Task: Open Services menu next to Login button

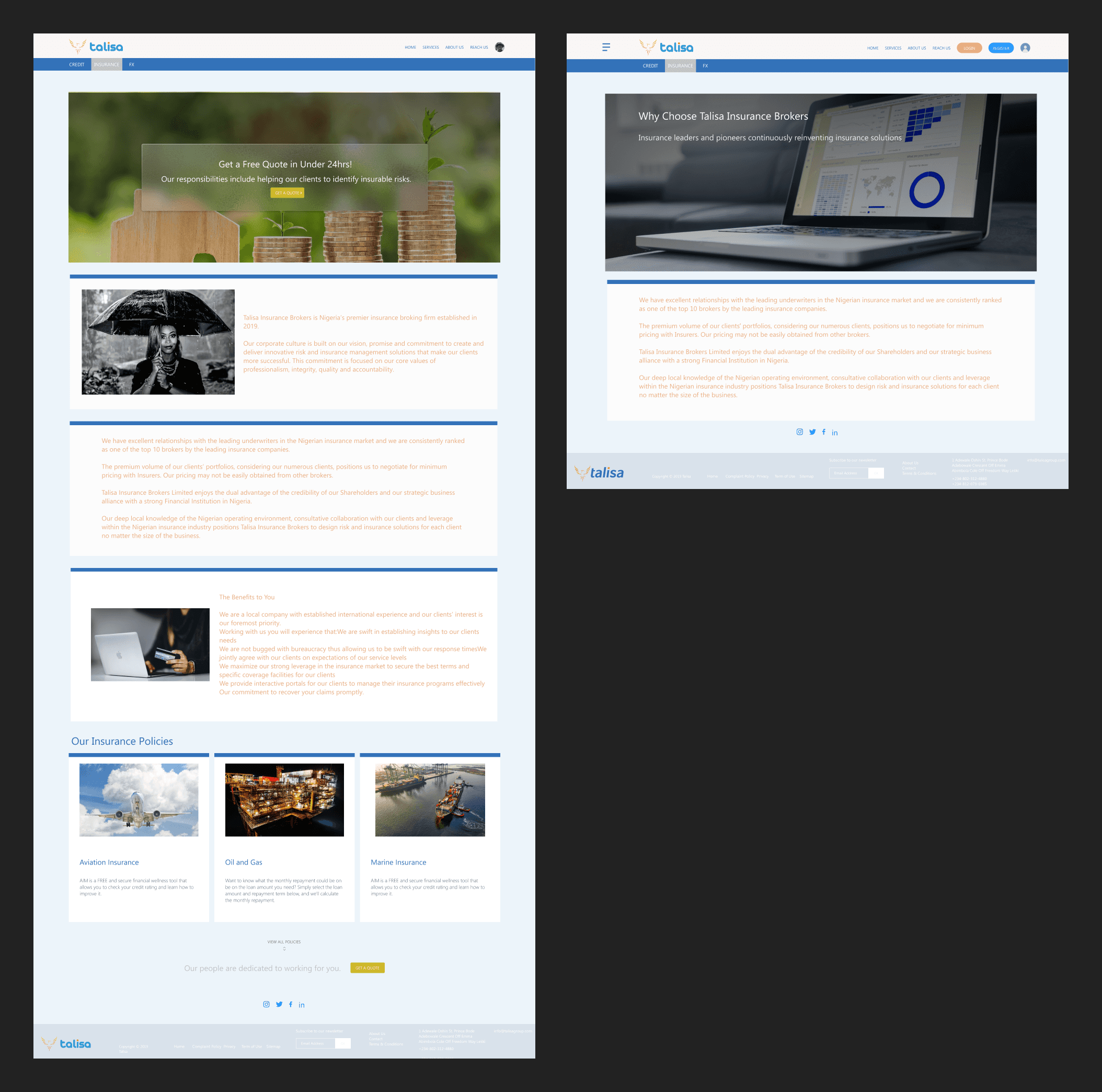Action: point(893,48)
